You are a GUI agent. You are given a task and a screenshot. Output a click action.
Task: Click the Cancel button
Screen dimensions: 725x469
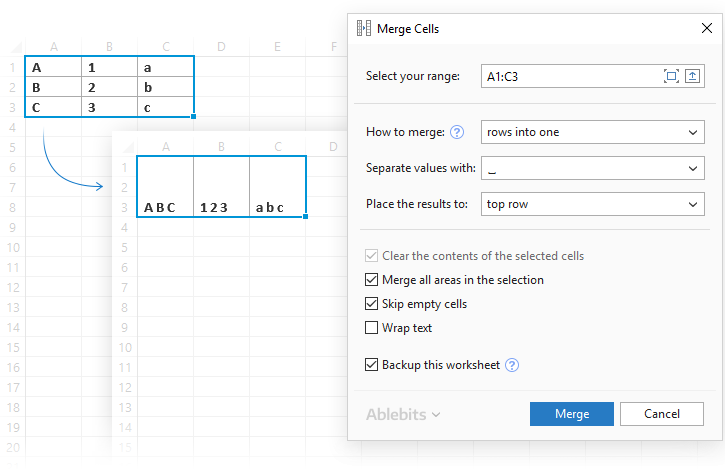[x=661, y=414]
